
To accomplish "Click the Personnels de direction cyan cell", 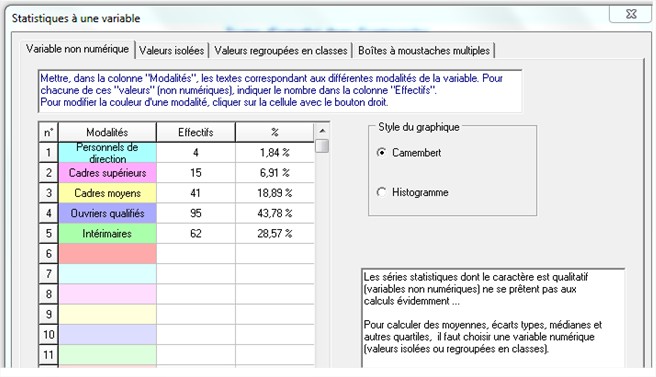I will (x=108, y=153).
